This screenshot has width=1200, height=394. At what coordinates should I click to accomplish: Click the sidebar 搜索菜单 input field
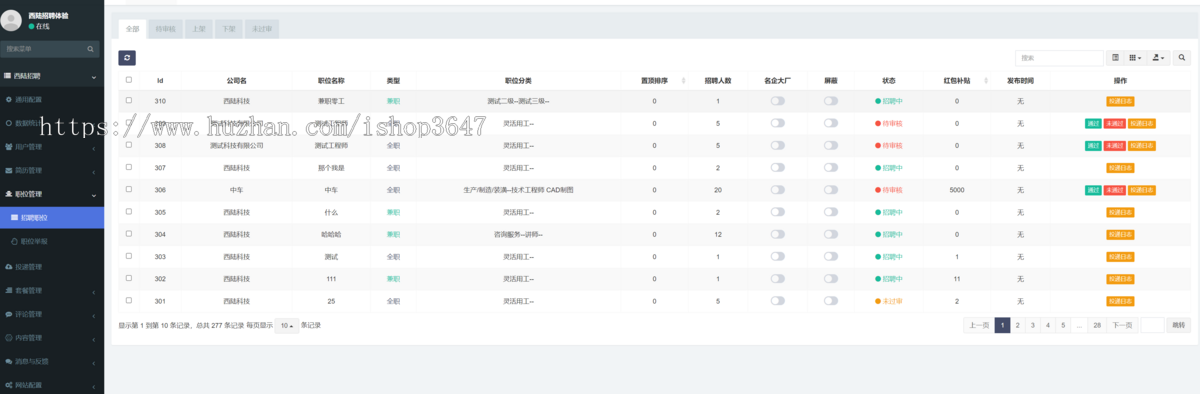[x=43, y=48]
